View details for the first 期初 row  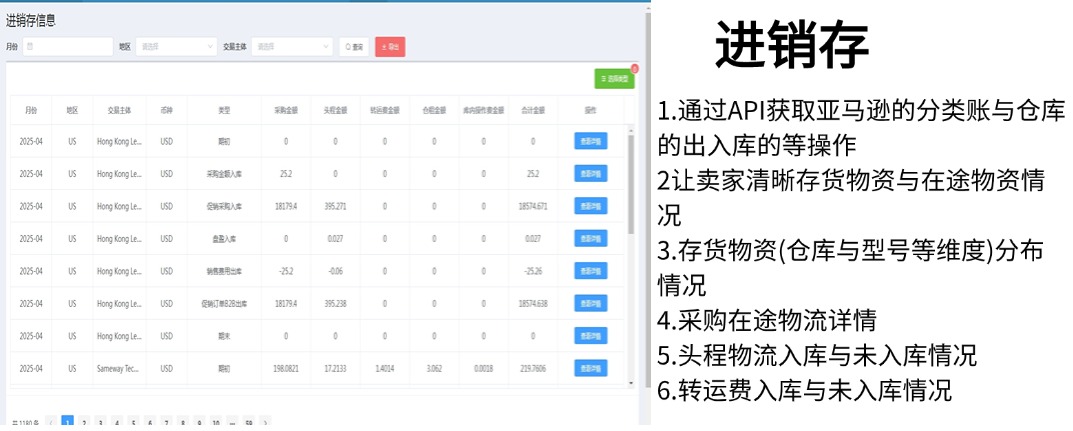point(591,141)
